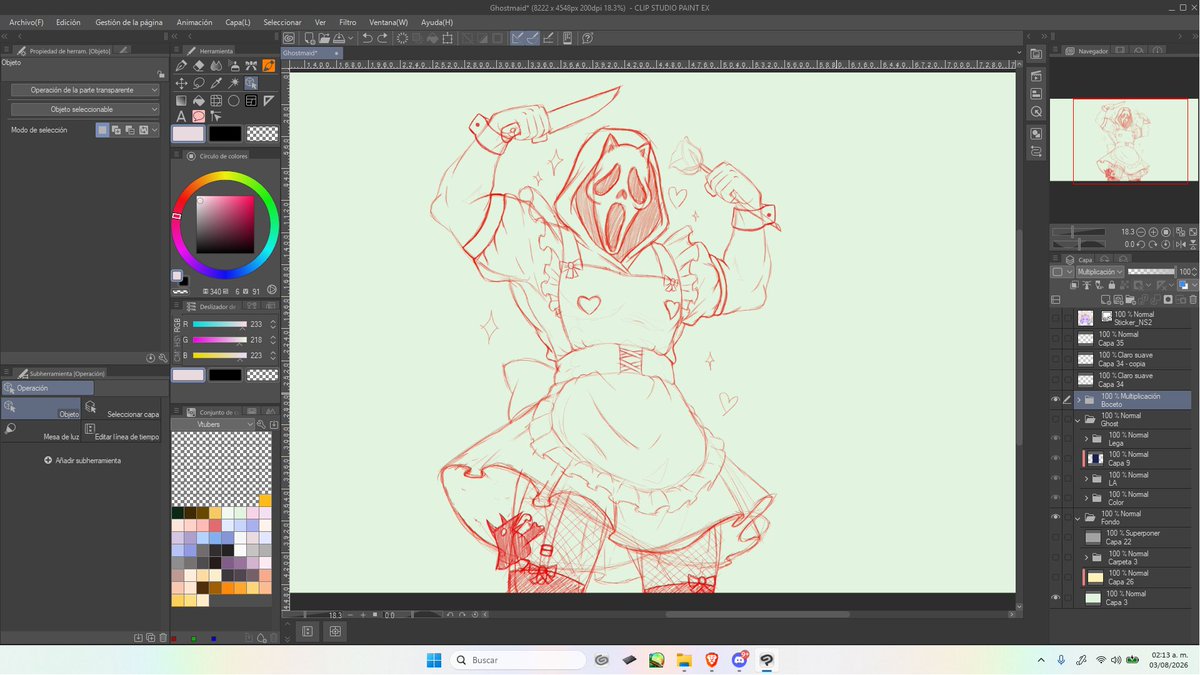
Task: Click the layer opacity slider
Action: 1151,272
